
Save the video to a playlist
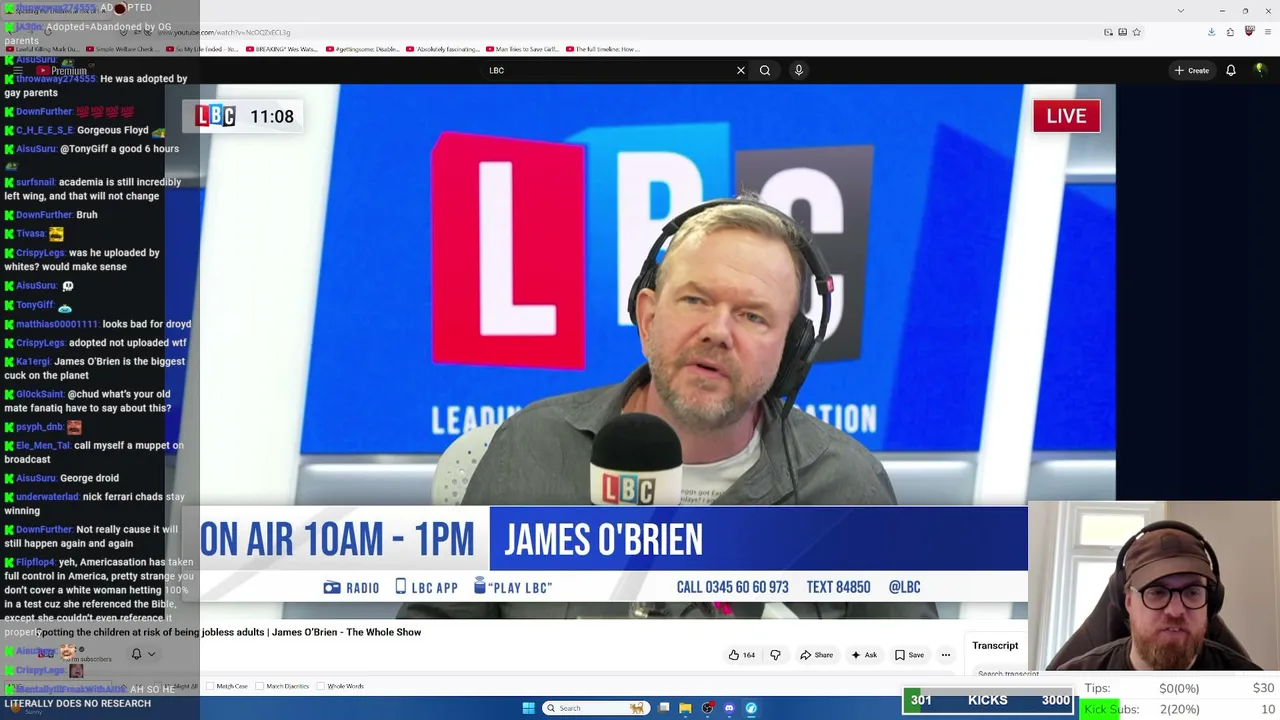click(909, 655)
